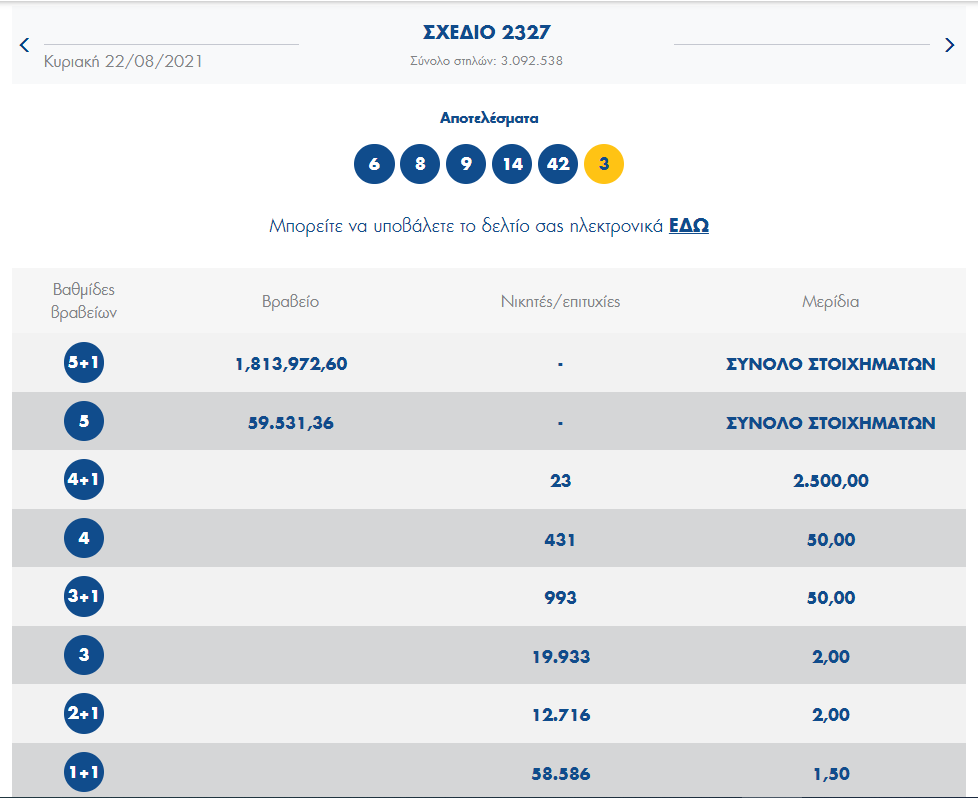978x798 pixels.
Task: Select the 3+1 prize tier badge
Action: coord(84,596)
